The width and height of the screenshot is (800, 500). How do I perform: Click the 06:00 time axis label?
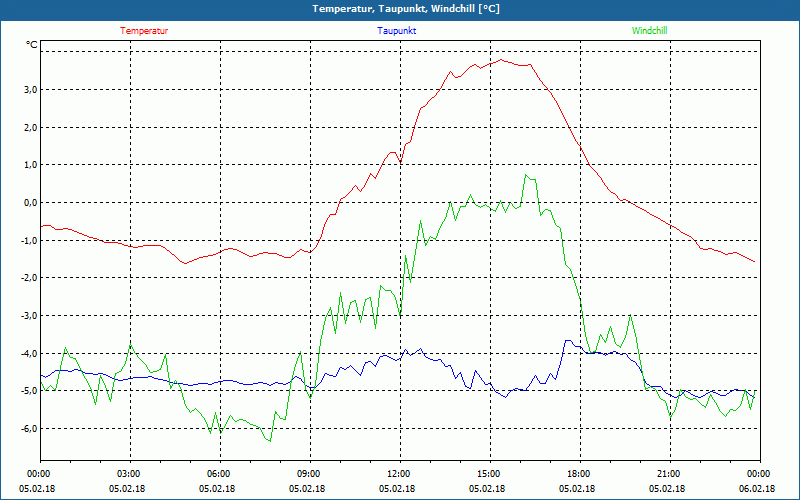[220, 474]
